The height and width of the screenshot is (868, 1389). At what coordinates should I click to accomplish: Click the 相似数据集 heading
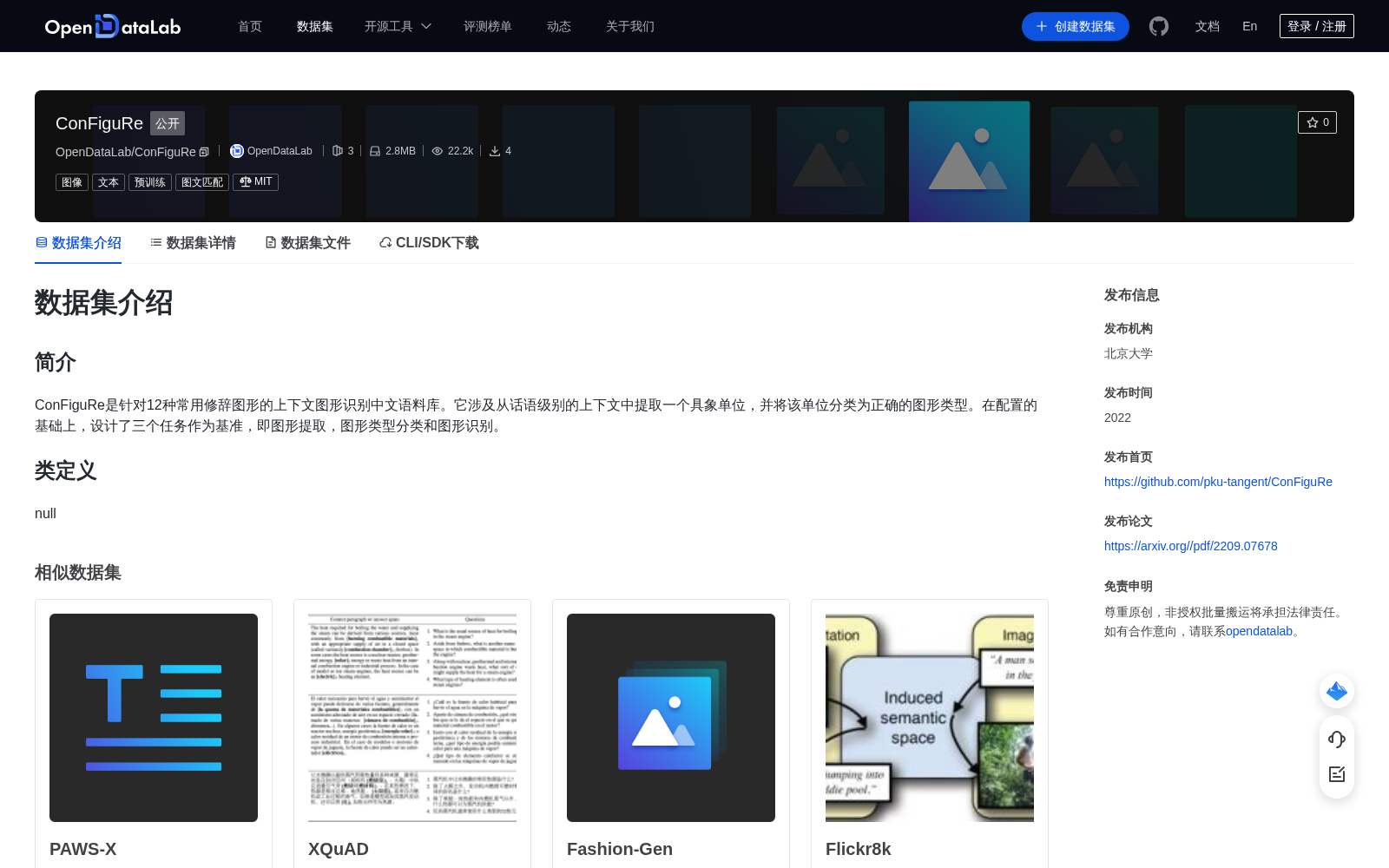(x=78, y=573)
